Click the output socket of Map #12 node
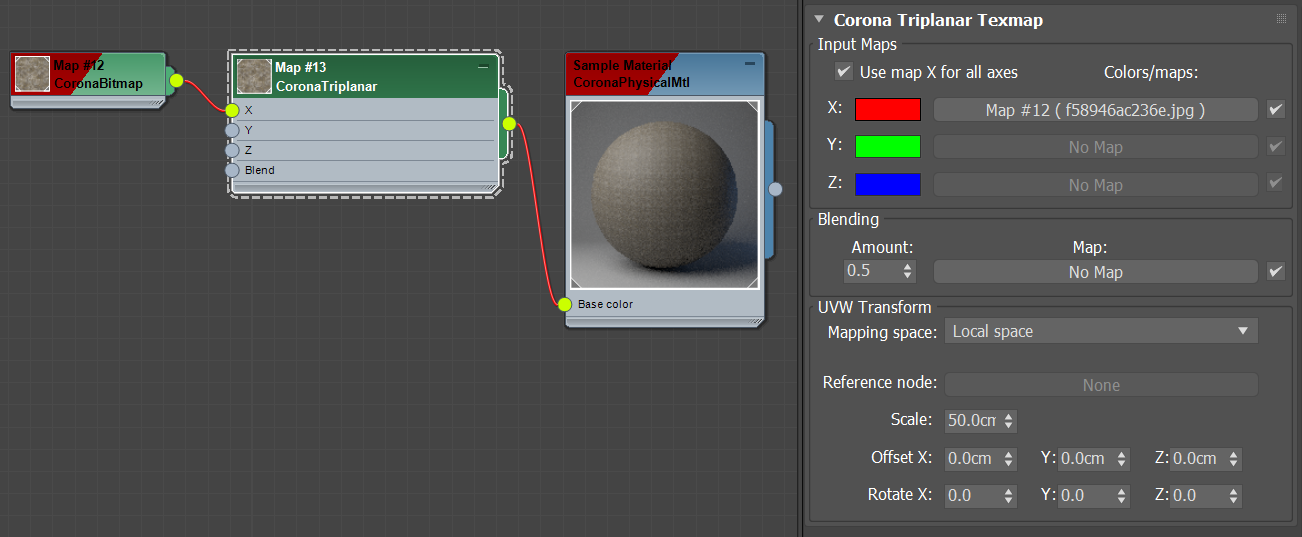Viewport: 1302px width, 537px height. pos(176,80)
